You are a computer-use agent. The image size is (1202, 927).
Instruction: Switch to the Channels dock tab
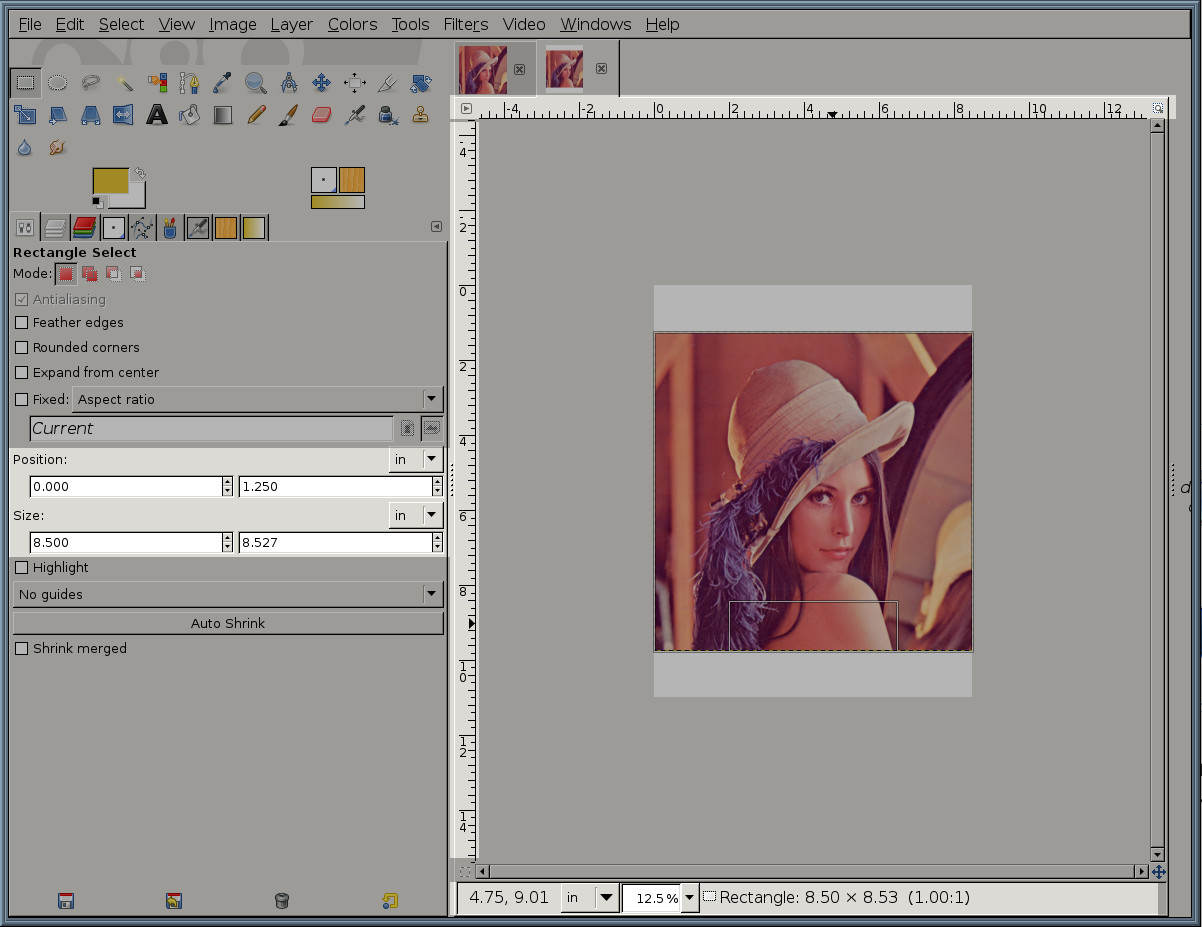(84, 228)
